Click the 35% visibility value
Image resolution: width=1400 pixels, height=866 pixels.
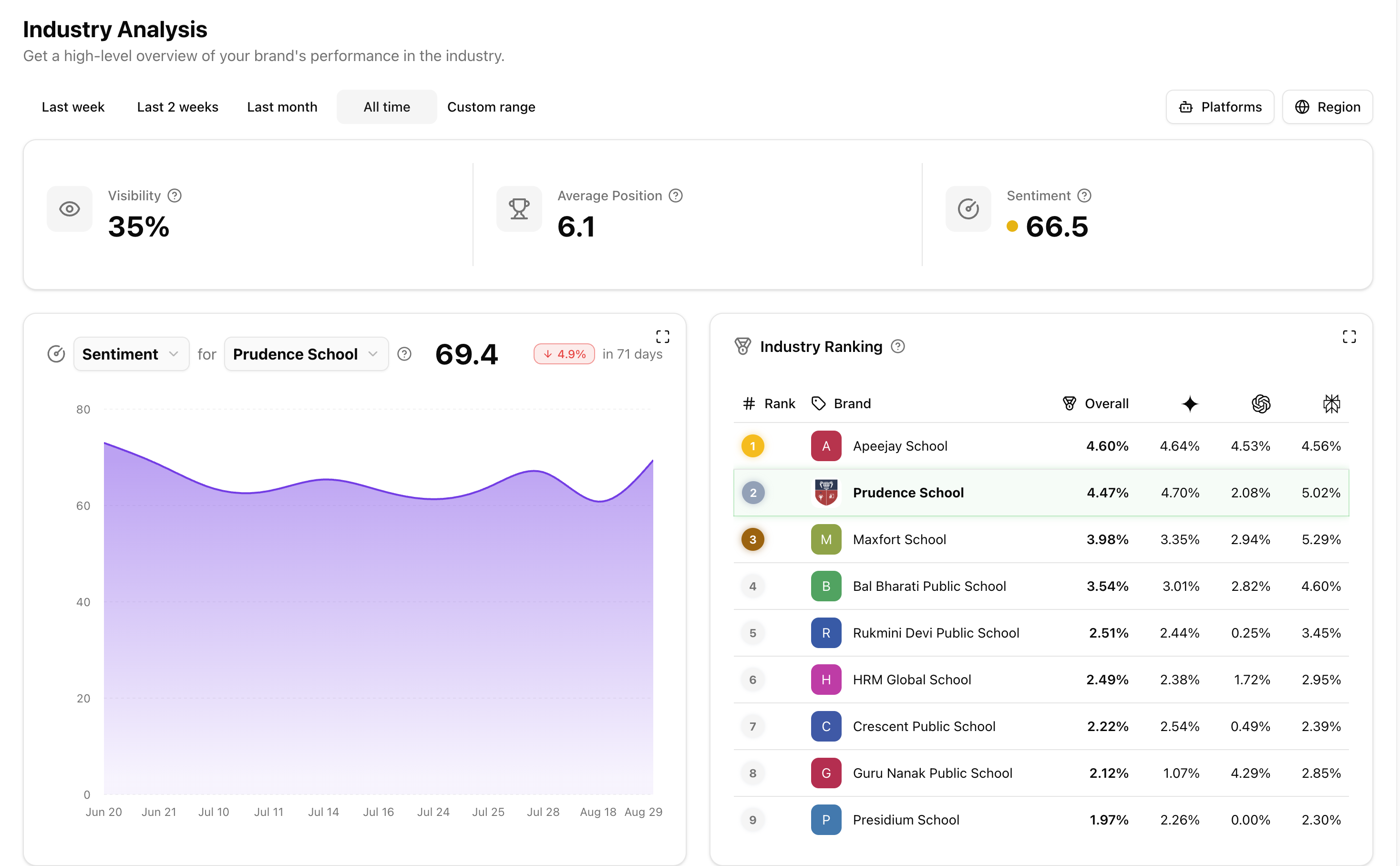pyautogui.click(x=139, y=227)
